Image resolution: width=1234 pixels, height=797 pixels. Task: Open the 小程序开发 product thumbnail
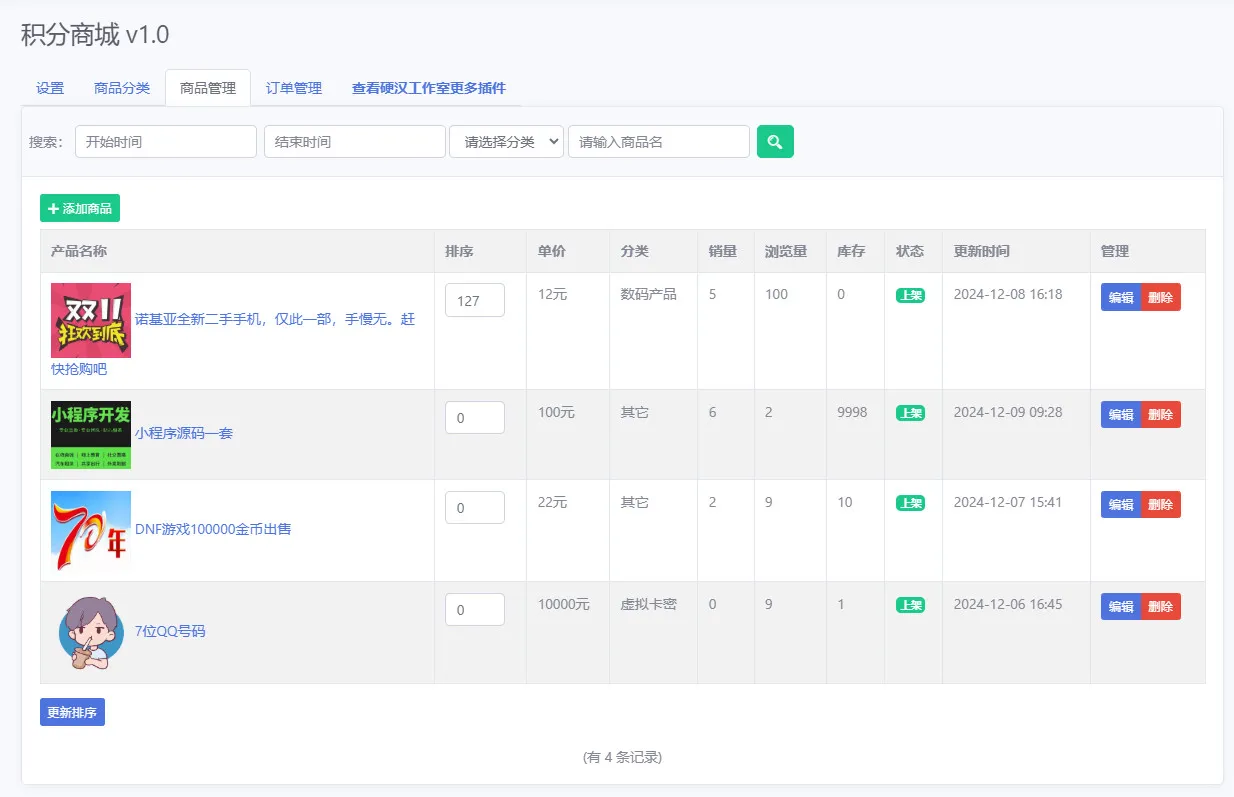[x=91, y=435]
